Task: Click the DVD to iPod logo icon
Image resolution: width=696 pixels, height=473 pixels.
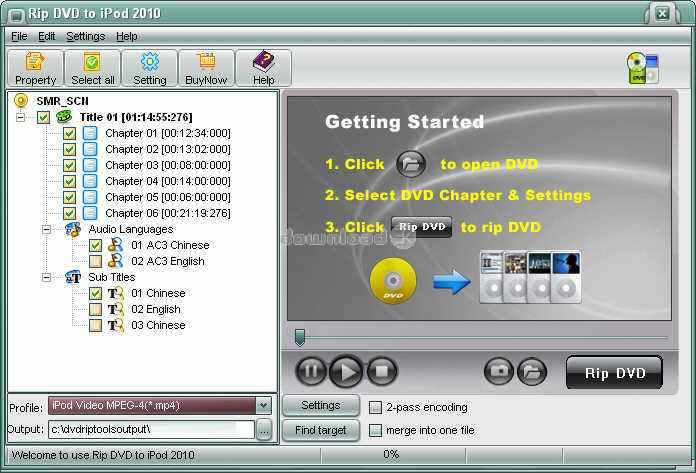Action: [x=643, y=68]
